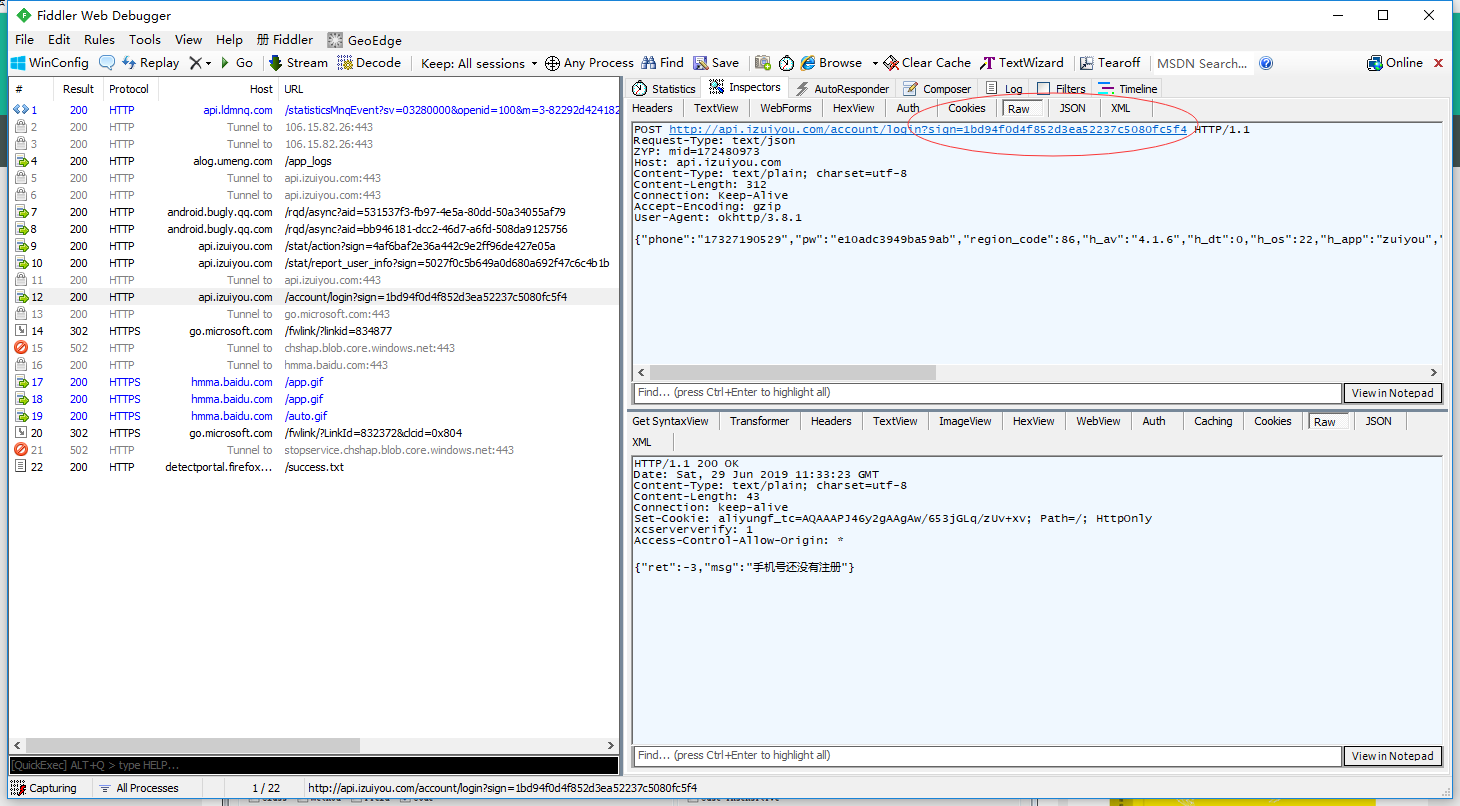The width and height of the screenshot is (1460, 806).
Task: Open the Log tab
Action: 1003,89
